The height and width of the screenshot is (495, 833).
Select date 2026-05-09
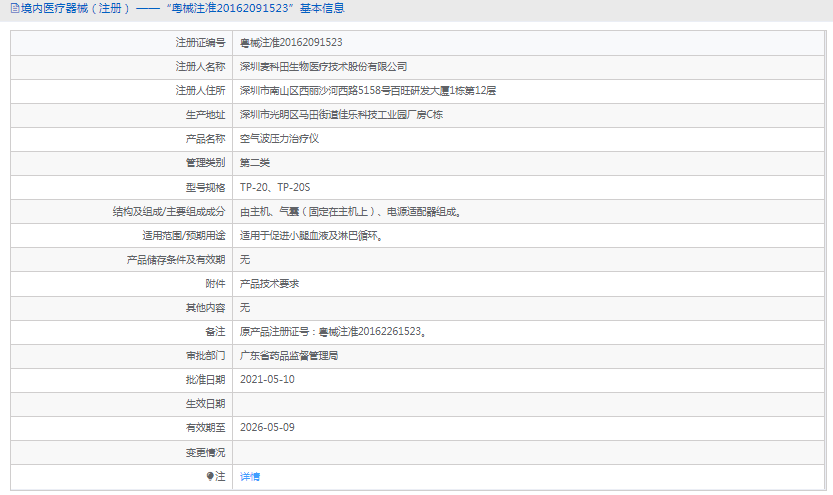point(267,428)
